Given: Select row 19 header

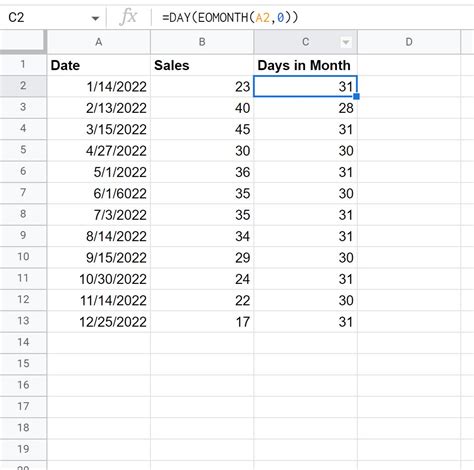Looking at the screenshot, I should click(x=23, y=449).
